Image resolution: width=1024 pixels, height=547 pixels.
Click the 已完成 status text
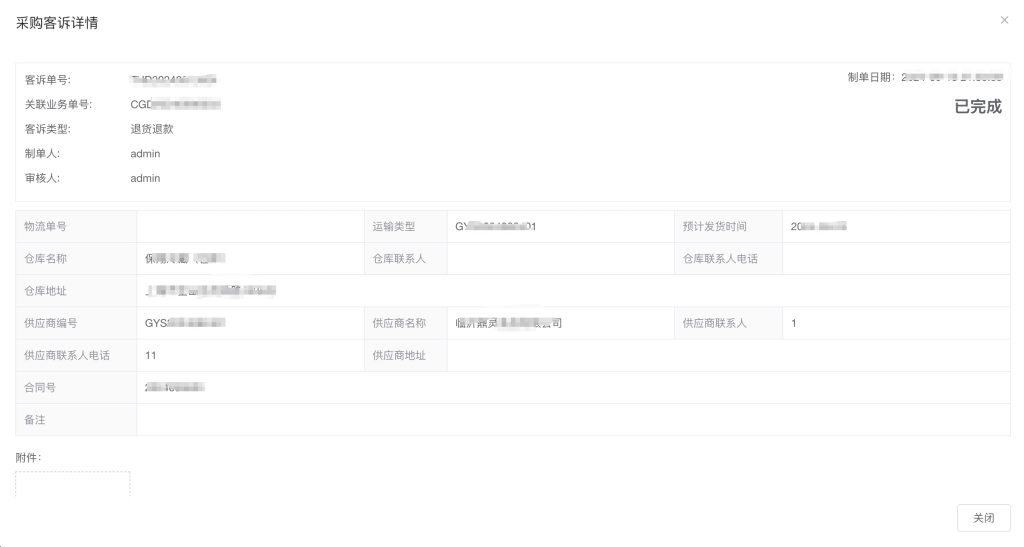[977, 107]
